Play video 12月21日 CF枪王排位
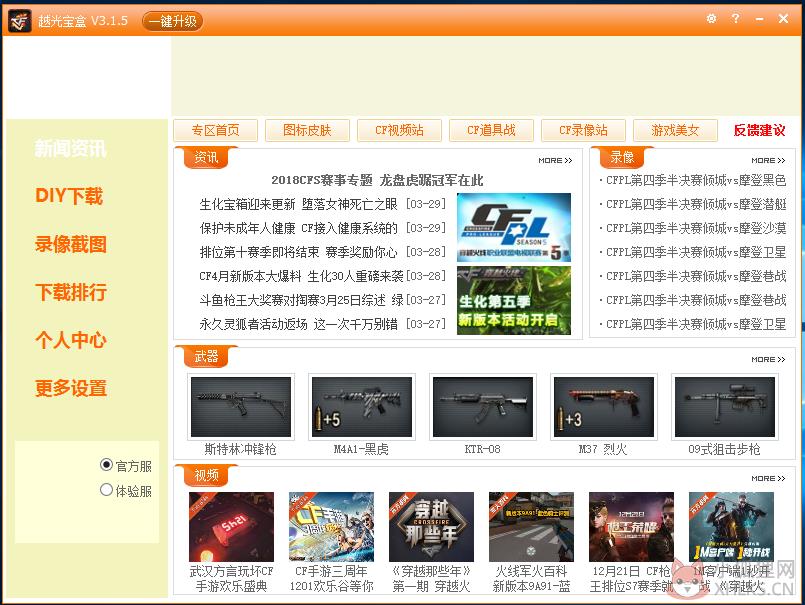The image size is (805, 605). coord(631,527)
